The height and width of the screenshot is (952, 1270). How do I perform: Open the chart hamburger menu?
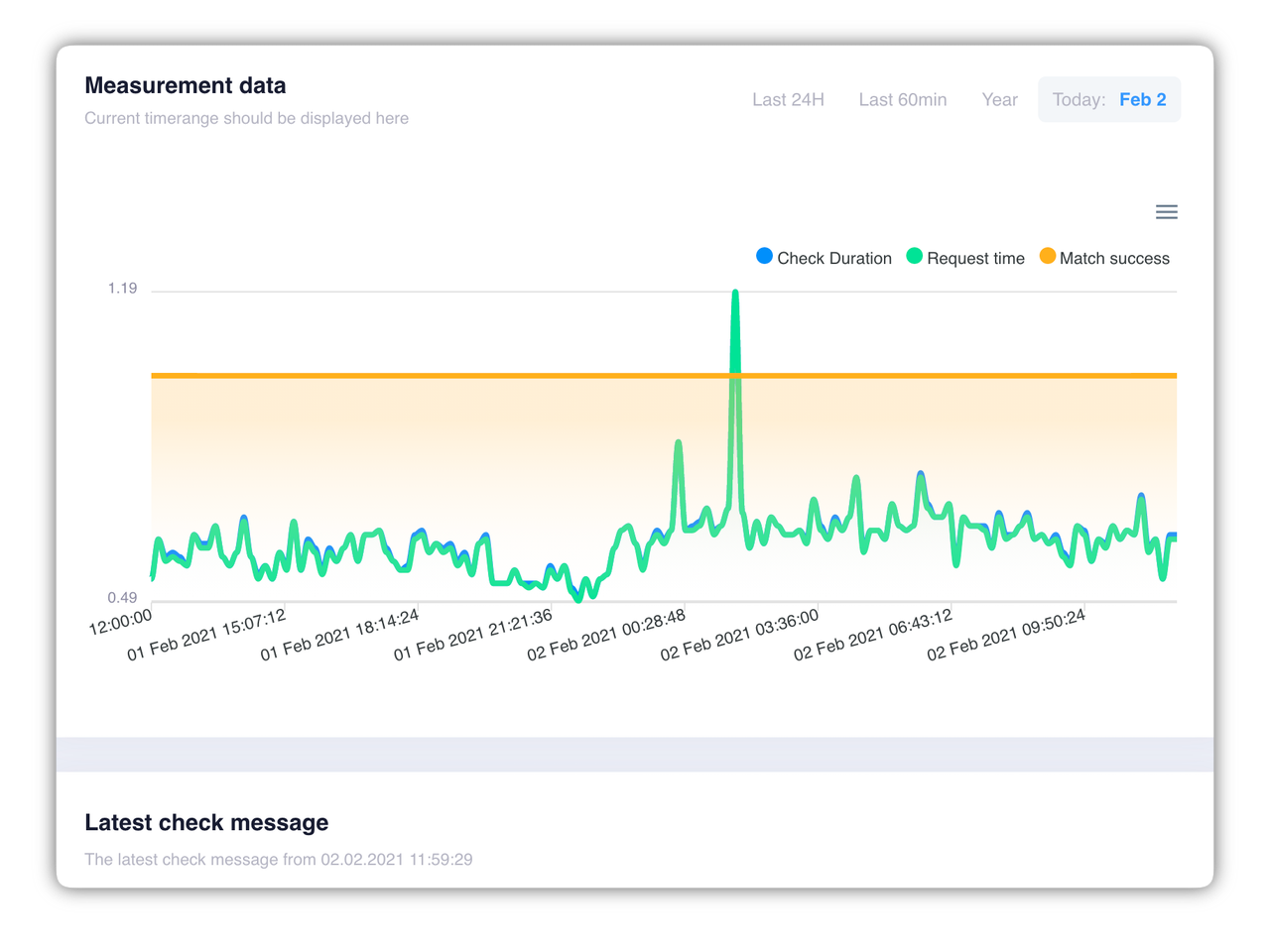pos(1167,212)
